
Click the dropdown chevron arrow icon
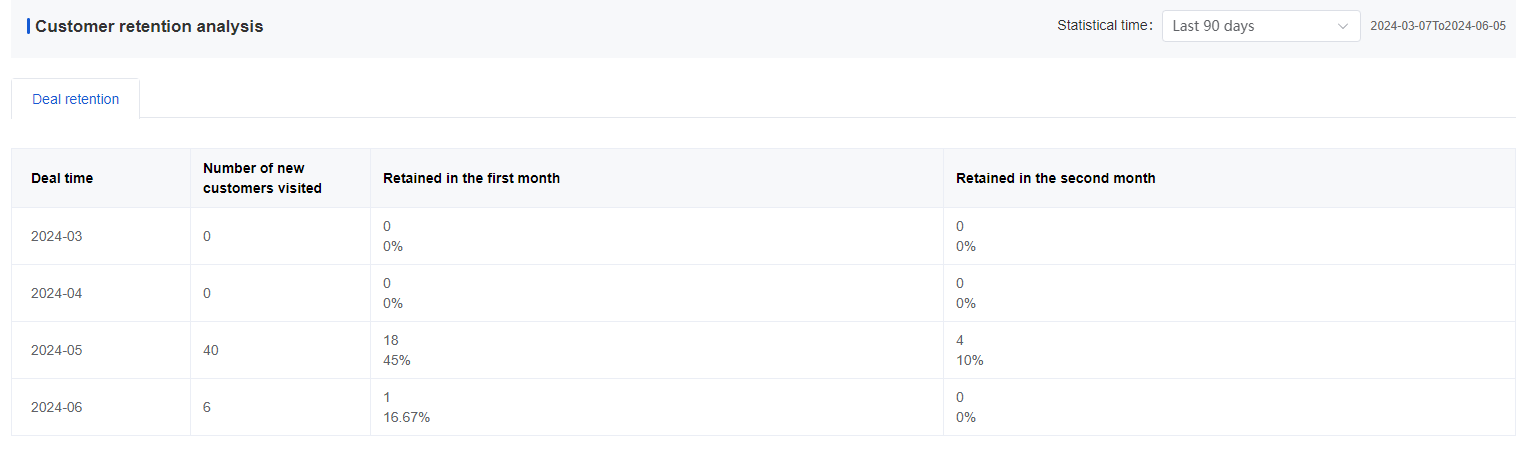tap(1342, 26)
